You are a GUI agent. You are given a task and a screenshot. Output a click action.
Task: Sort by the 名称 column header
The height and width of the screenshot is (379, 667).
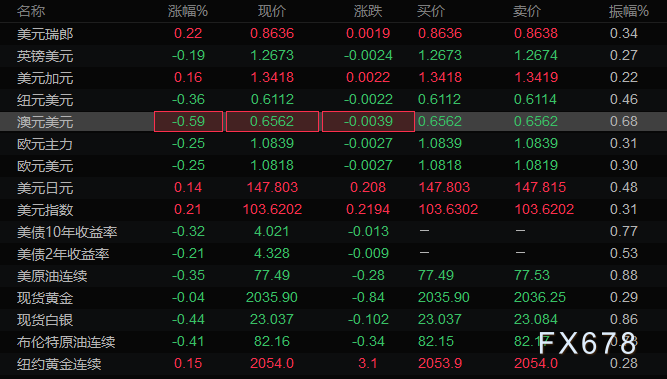click(31, 11)
